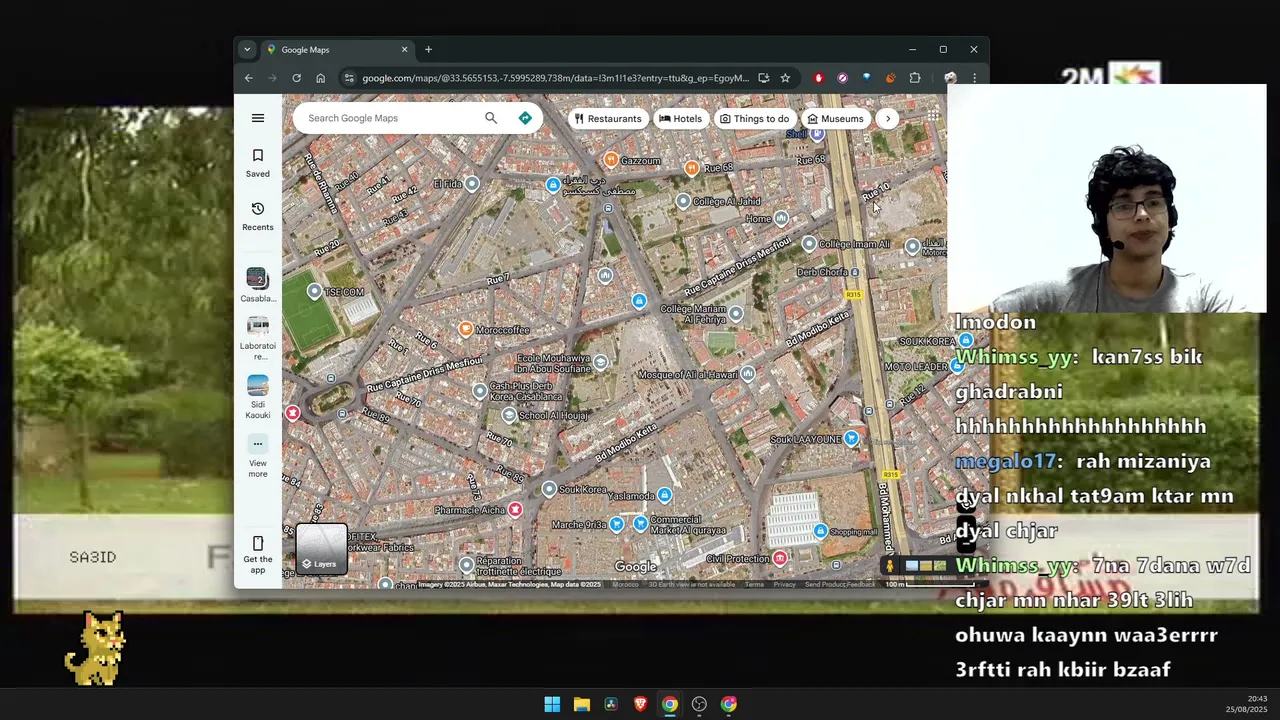Open Saved places in sidebar
The image size is (1280, 720).
[x=258, y=162]
